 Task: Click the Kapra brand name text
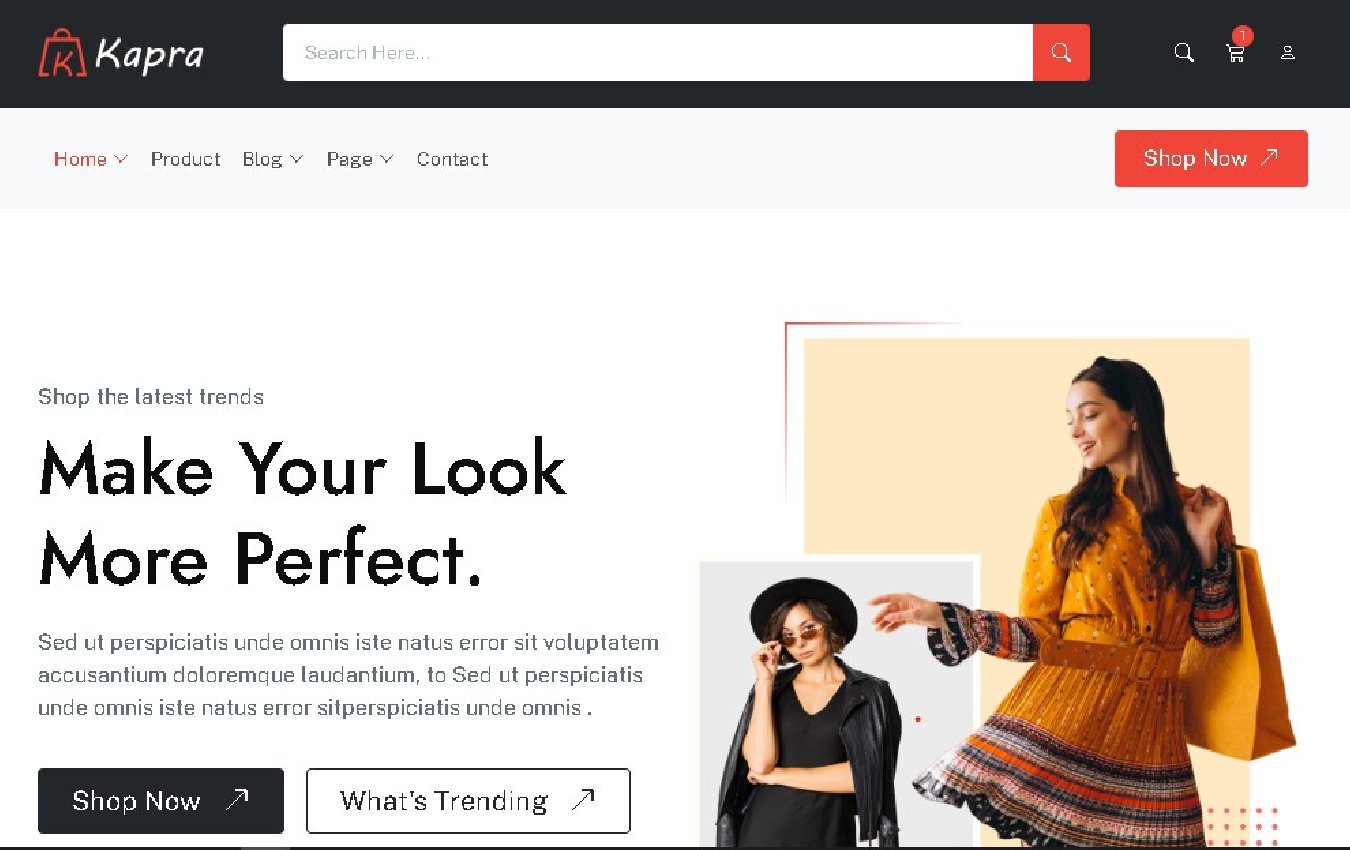click(149, 55)
